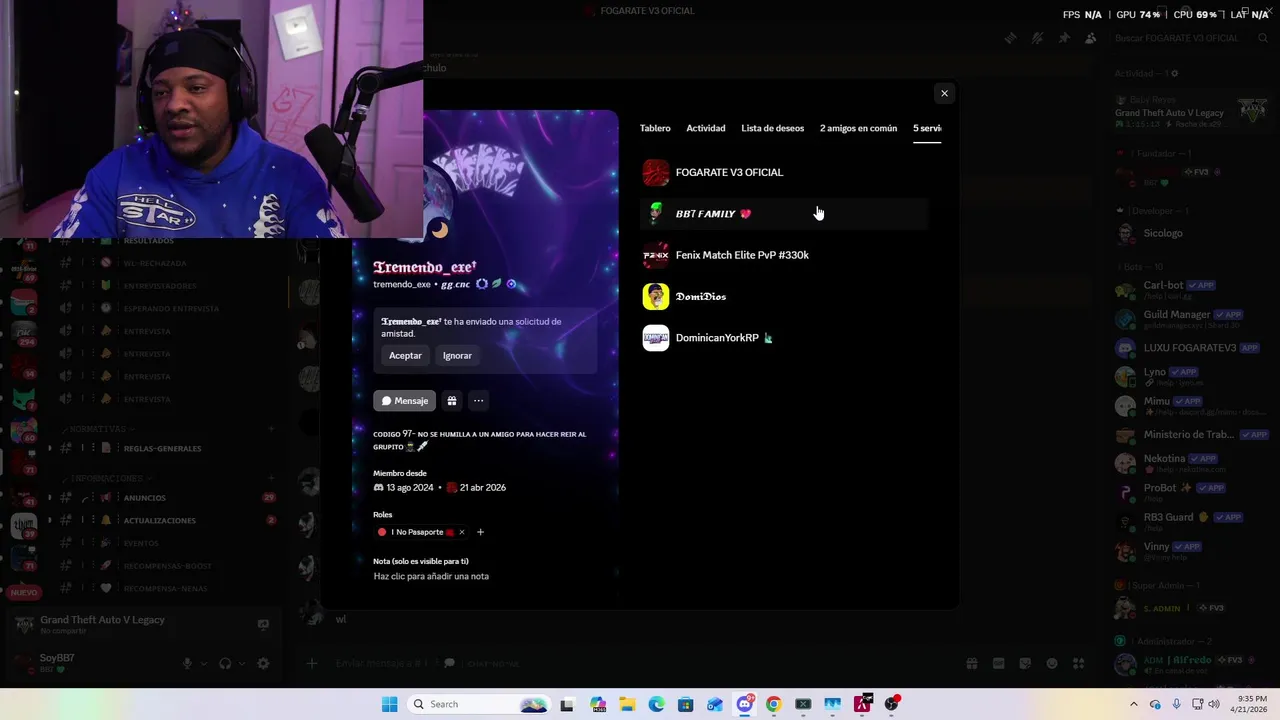Toggle microphone mute in user panel
Screen dimensions: 1280x720
point(187,663)
